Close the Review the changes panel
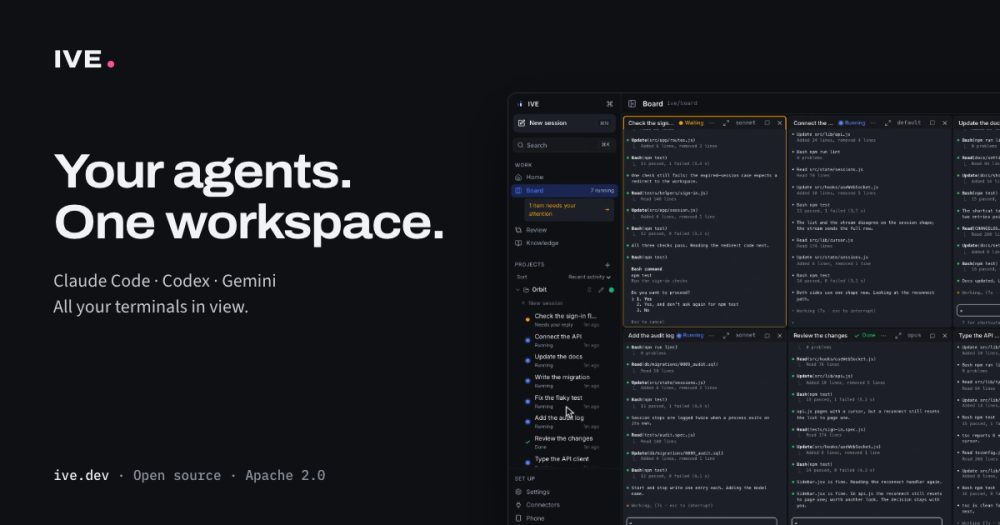Image resolution: width=1000 pixels, height=525 pixels. click(945, 336)
